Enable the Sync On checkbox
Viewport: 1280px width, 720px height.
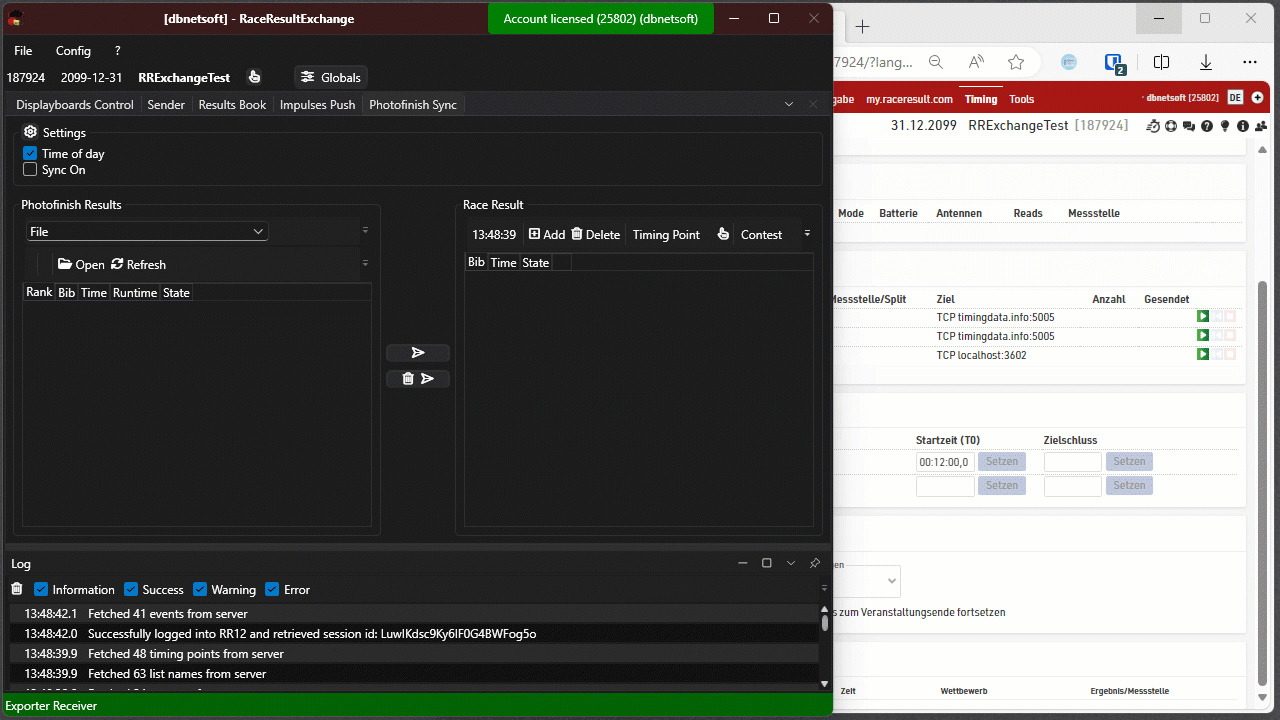coord(30,170)
